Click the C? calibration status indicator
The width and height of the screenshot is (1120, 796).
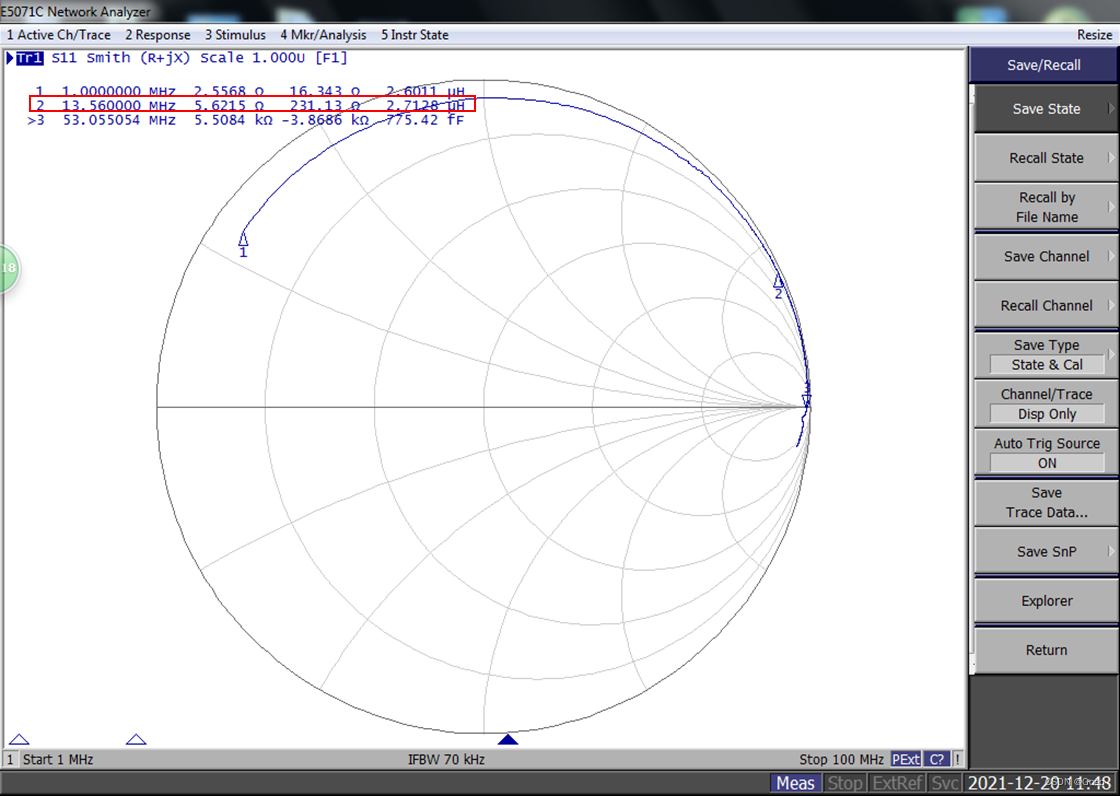point(937,760)
